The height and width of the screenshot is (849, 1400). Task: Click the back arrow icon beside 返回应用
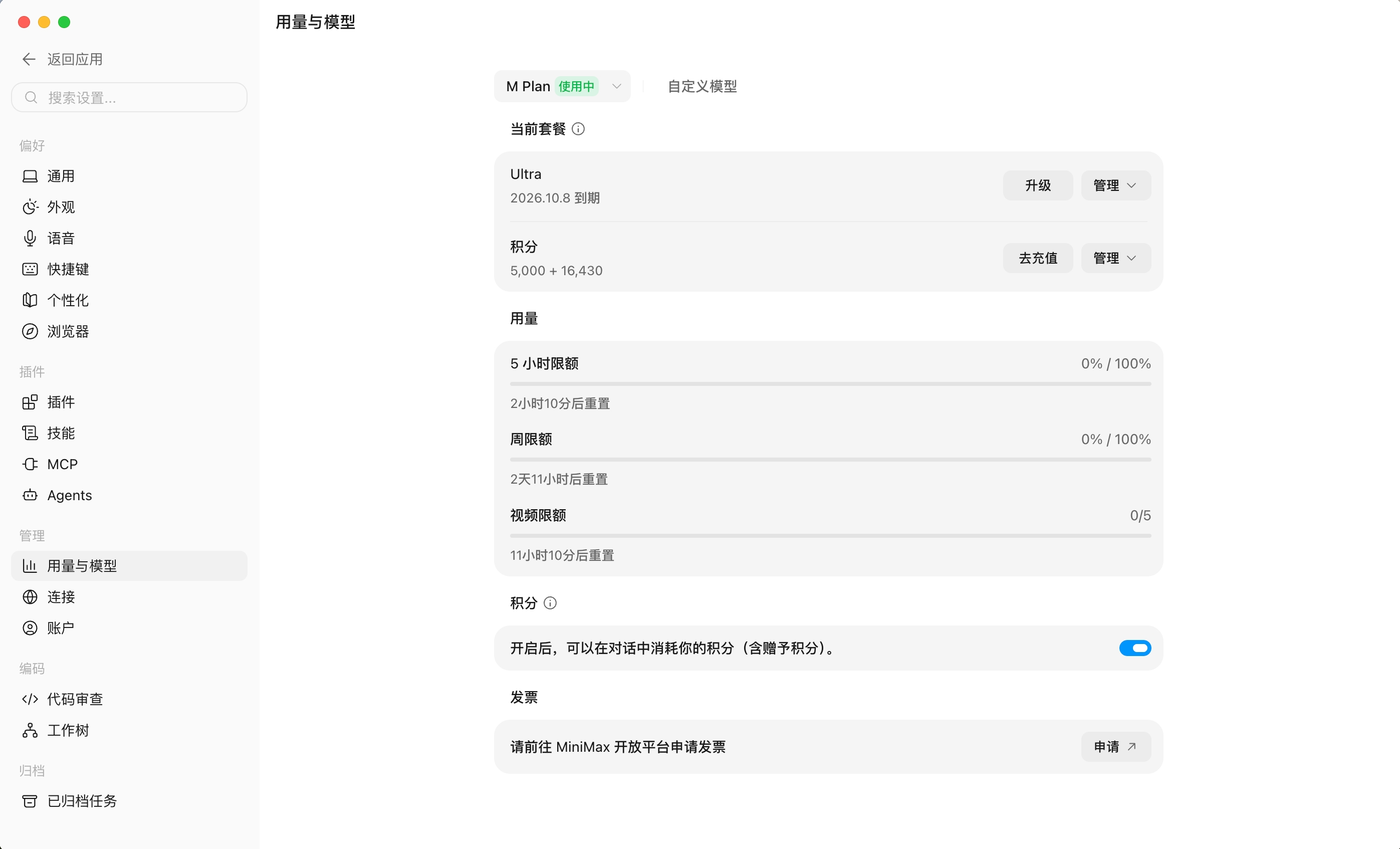29,59
